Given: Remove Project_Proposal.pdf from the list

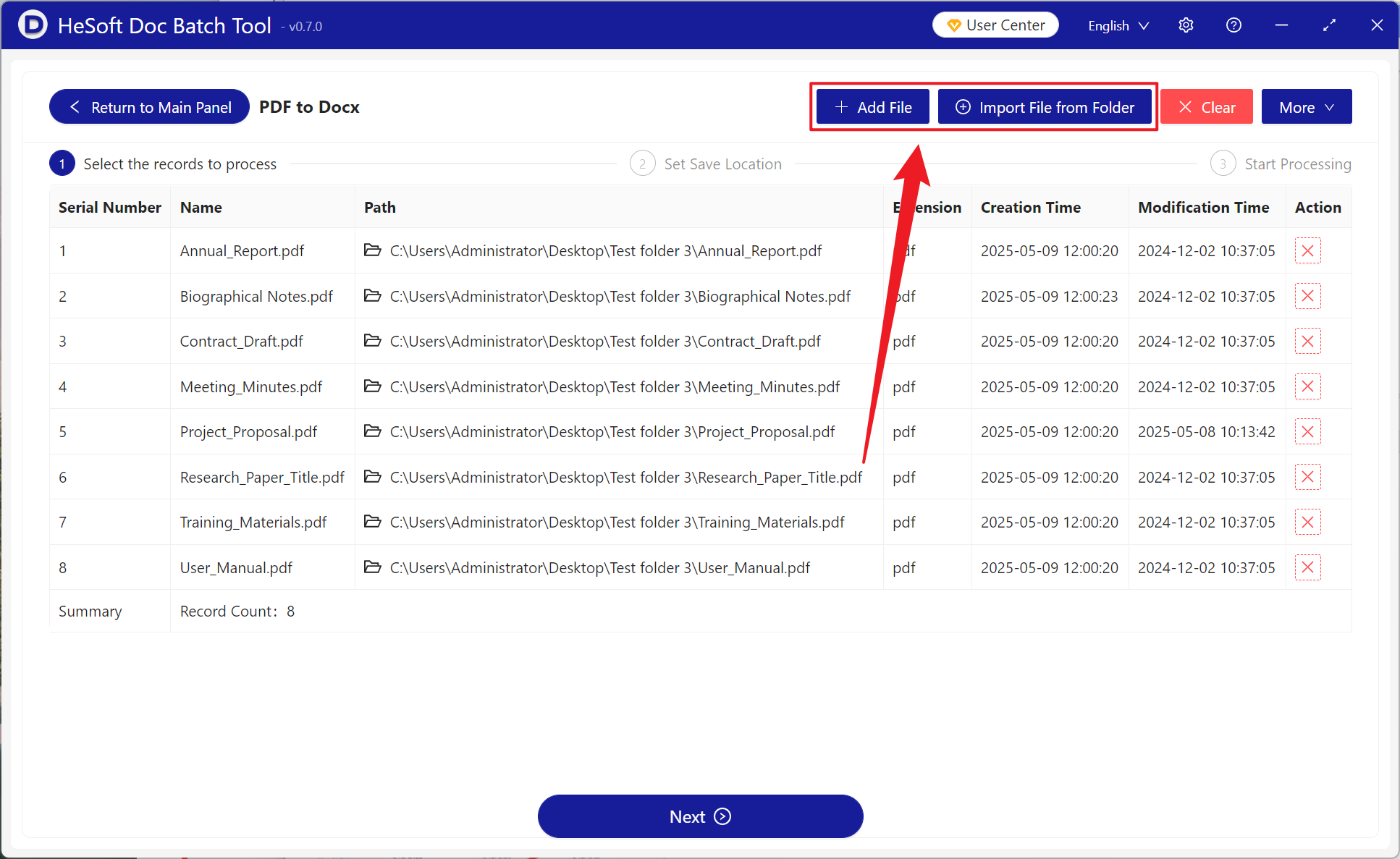Looking at the screenshot, I should click(1307, 431).
